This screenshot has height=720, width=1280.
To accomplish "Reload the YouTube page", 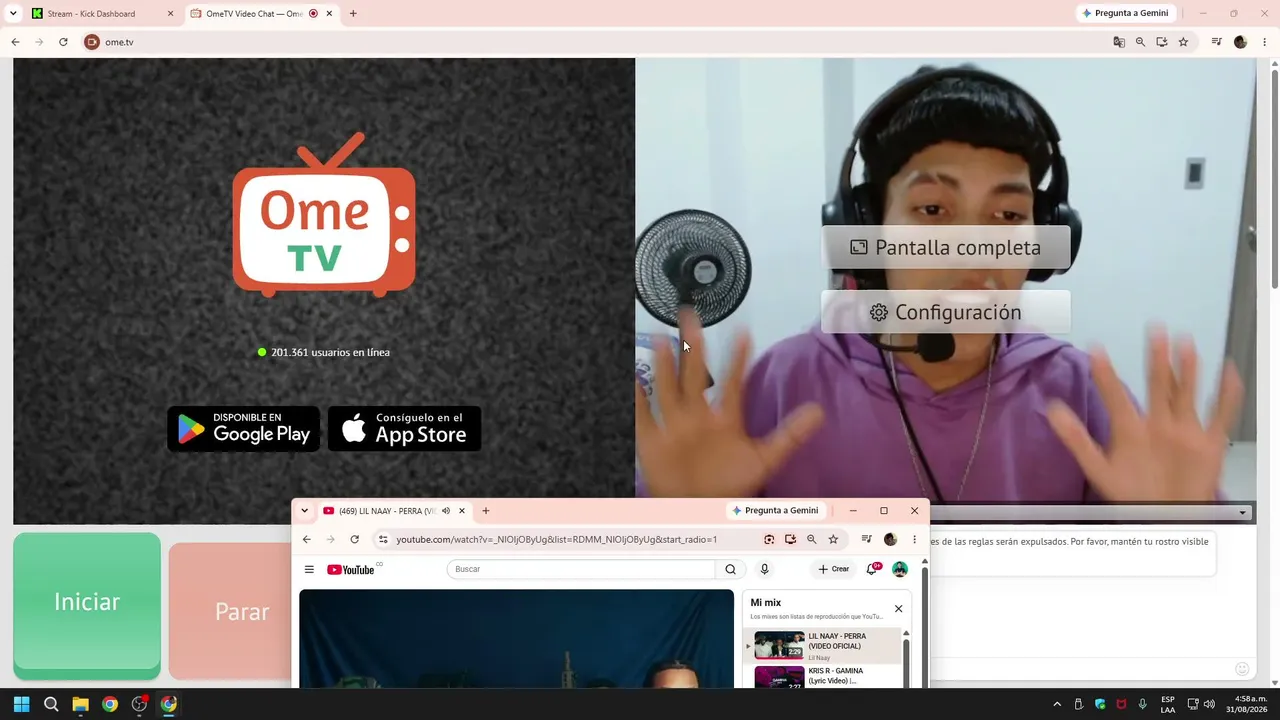I will coord(354,539).
